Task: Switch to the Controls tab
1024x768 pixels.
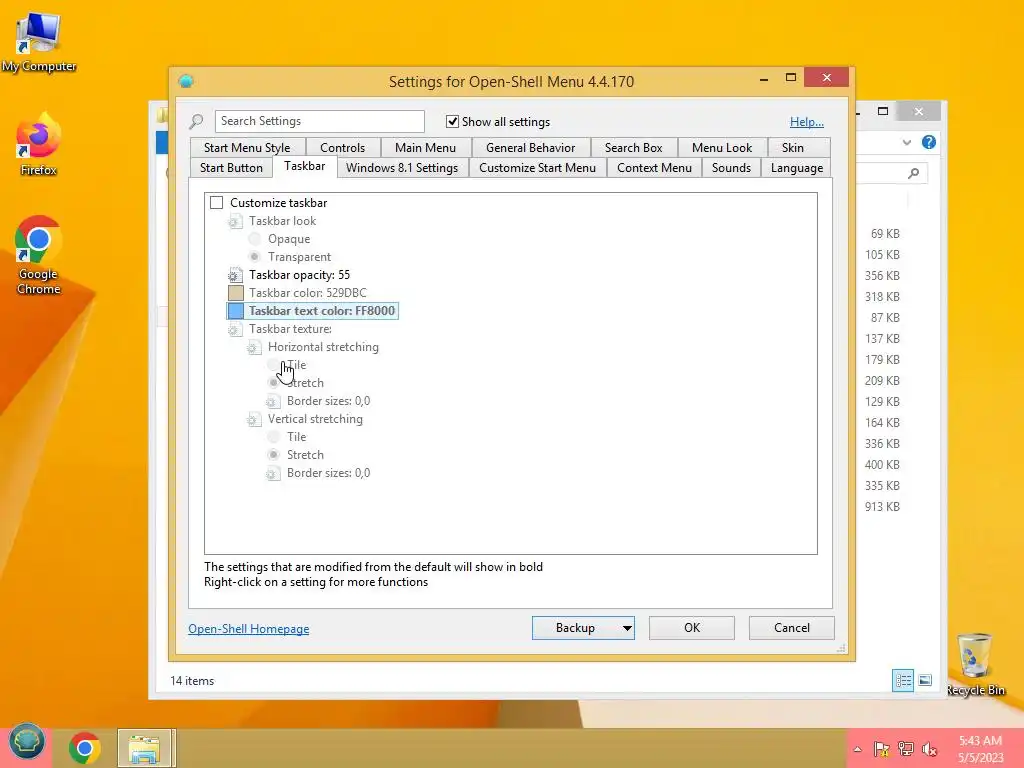Action: pos(343,148)
